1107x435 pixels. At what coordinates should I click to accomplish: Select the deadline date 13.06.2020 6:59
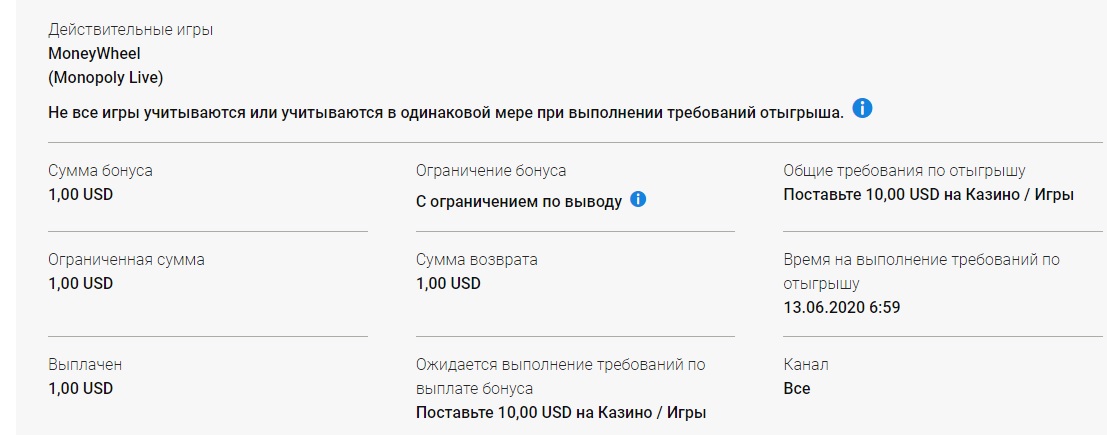pyautogui.click(x=841, y=307)
